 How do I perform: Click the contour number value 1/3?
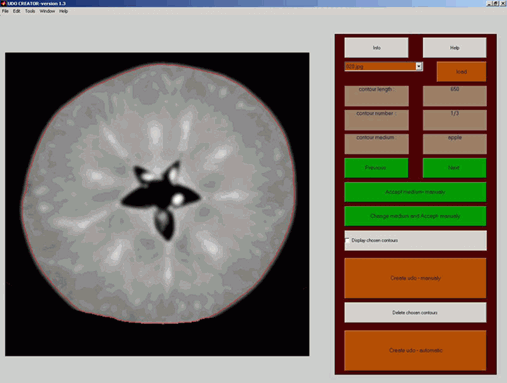[455, 120]
